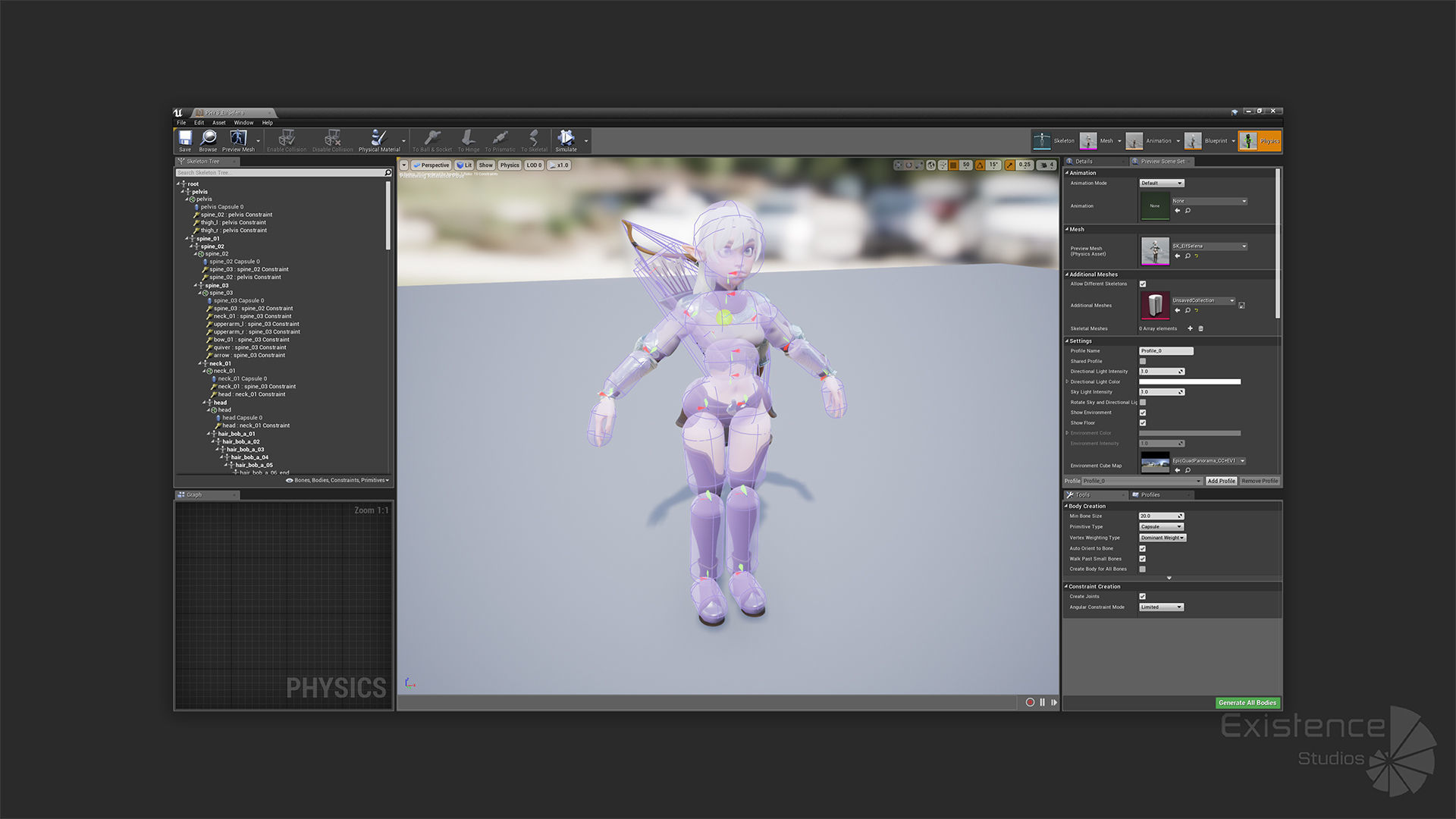The image size is (1456, 819).
Task: Click the Generate All Bodies button
Action: point(1247,703)
